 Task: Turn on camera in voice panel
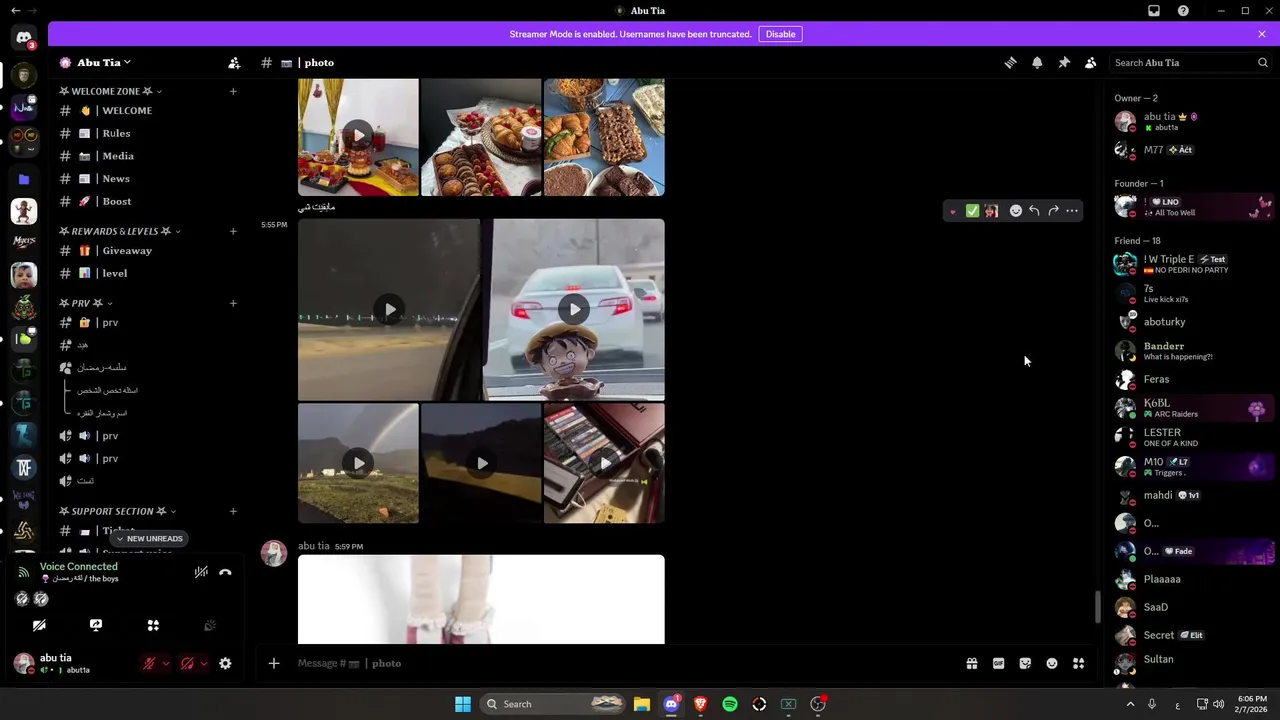pyautogui.click(x=39, y=625)
